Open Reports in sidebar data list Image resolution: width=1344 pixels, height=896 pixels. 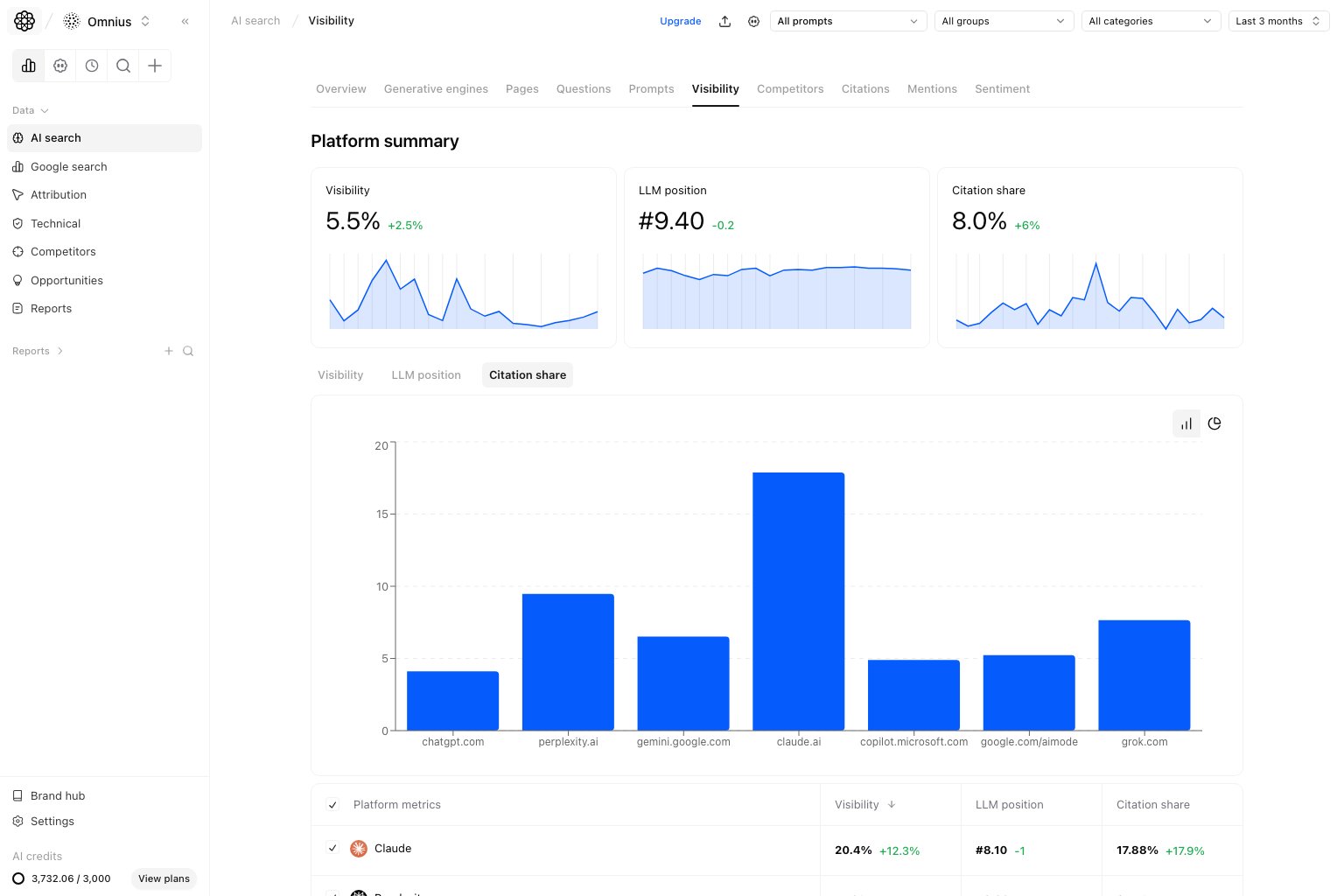click(x=104, y=308)
